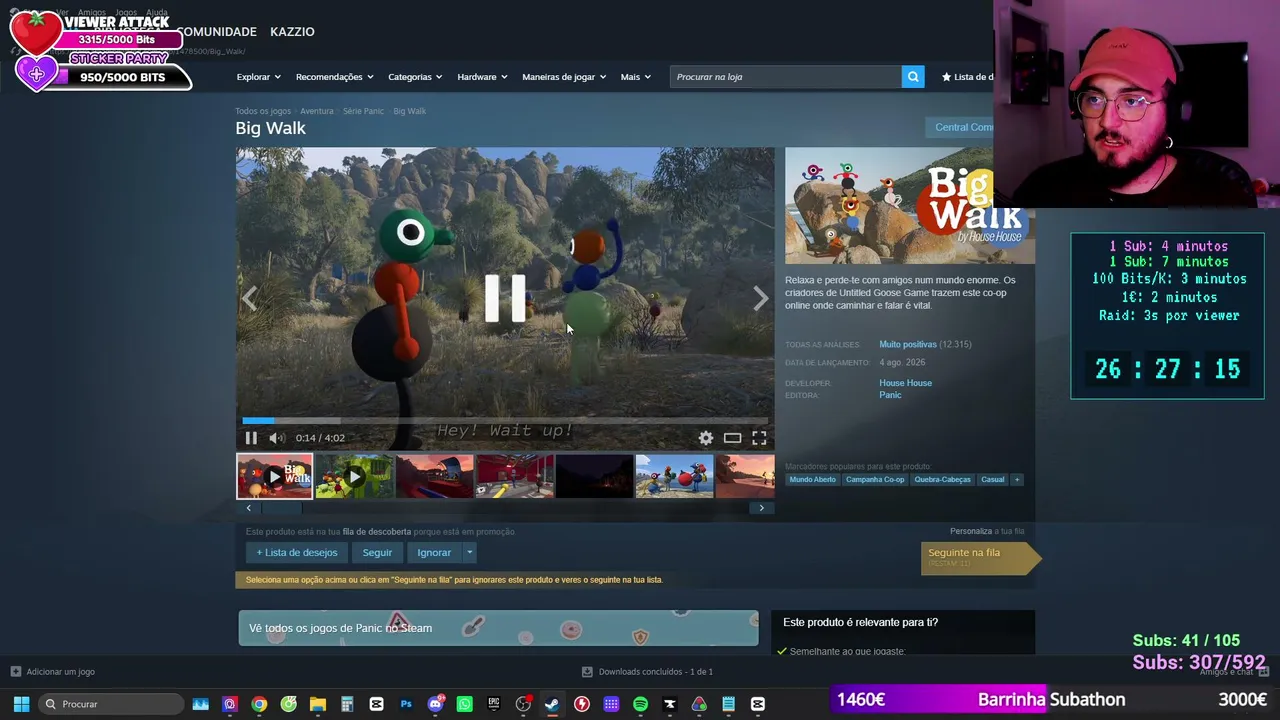Image resolution: width=1280 pixels, height=720 pixels.
Task: Open the Explorar dropdown menu
Action: click(259, 77)
